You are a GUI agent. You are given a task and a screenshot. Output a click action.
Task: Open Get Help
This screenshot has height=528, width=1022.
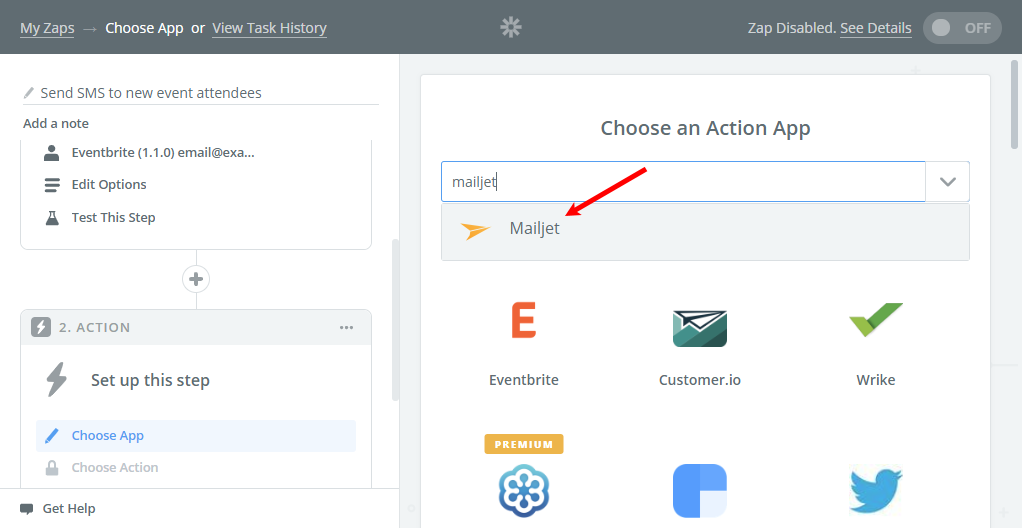point(68,508)
